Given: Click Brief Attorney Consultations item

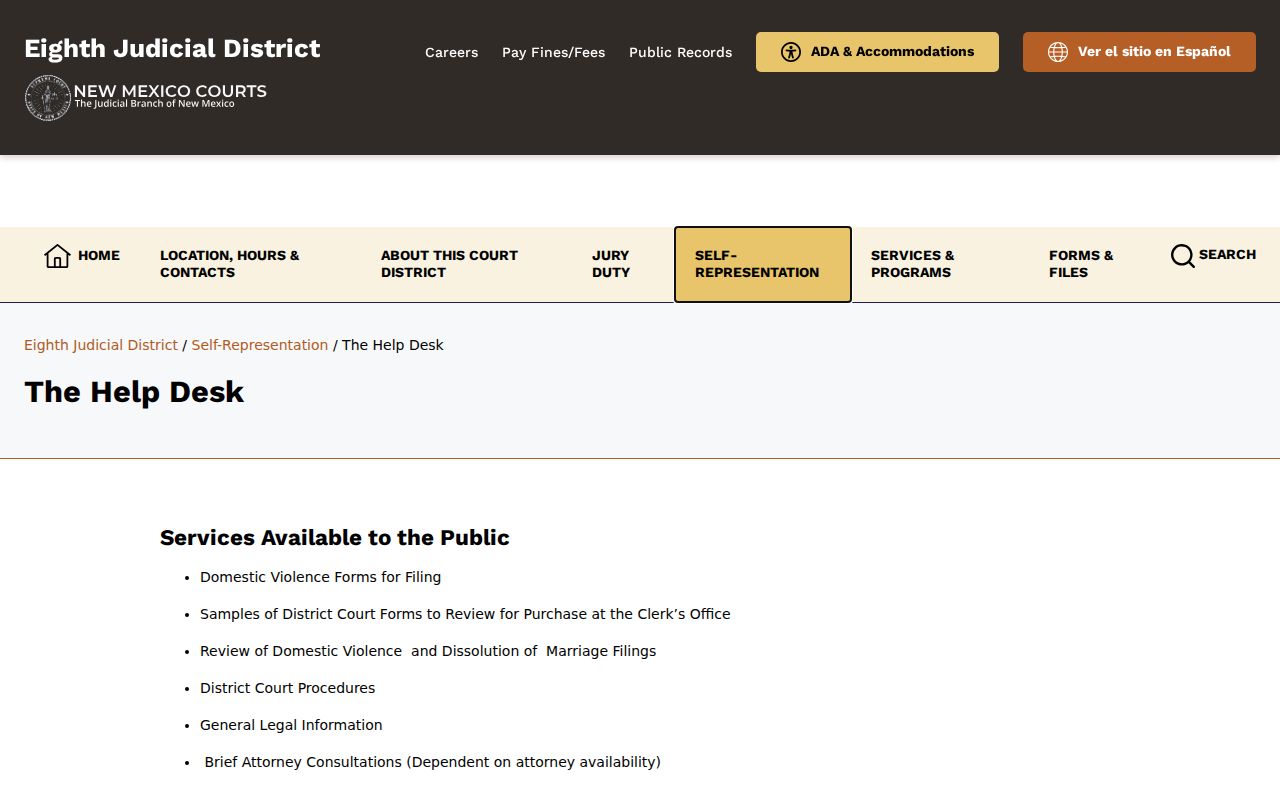Looking at the screenshot, I should (x=432, y=762).
